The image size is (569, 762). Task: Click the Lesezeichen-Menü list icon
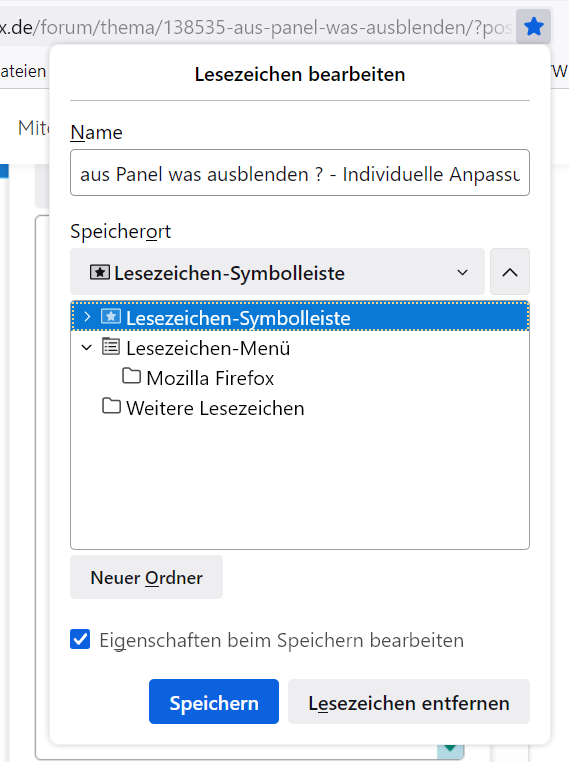pos(111,347)
